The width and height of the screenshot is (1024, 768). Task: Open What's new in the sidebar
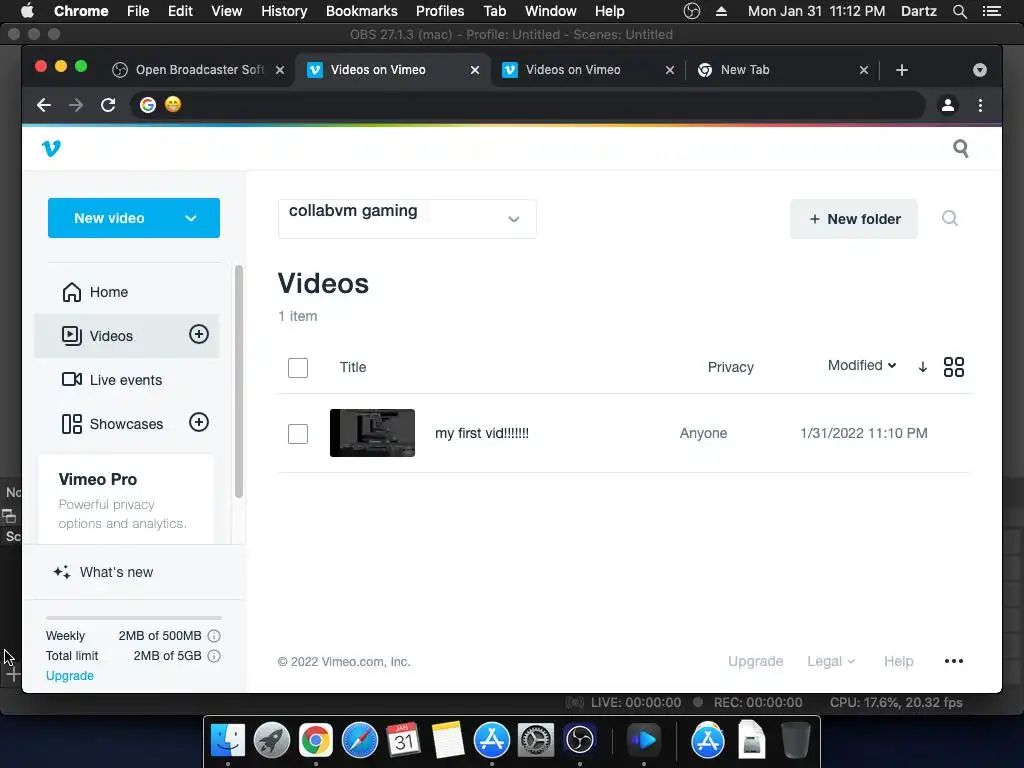point(103,572)
